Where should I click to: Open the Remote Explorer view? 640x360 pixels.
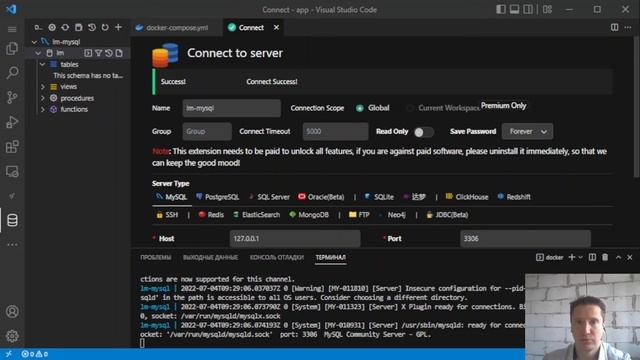12,171
